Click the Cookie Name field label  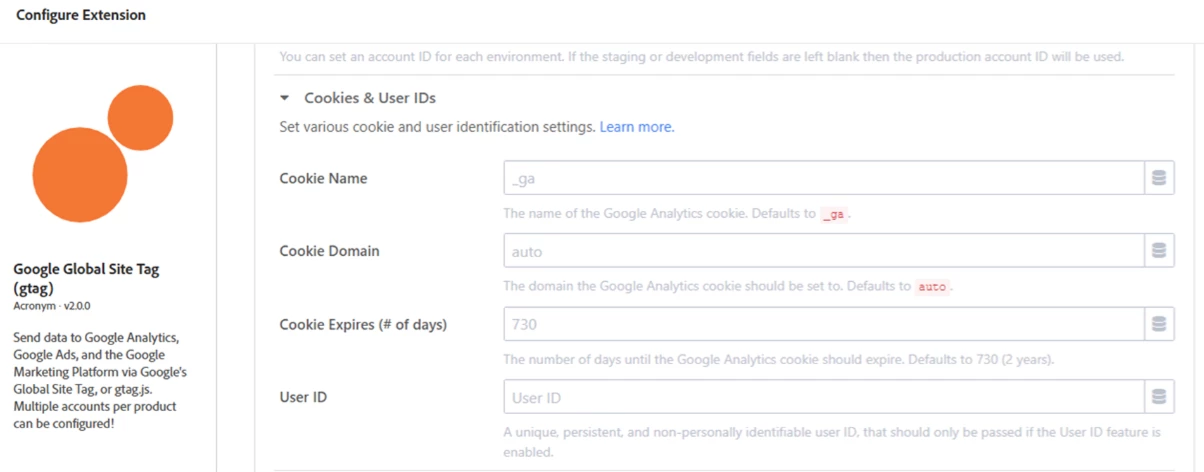point(323,178)
